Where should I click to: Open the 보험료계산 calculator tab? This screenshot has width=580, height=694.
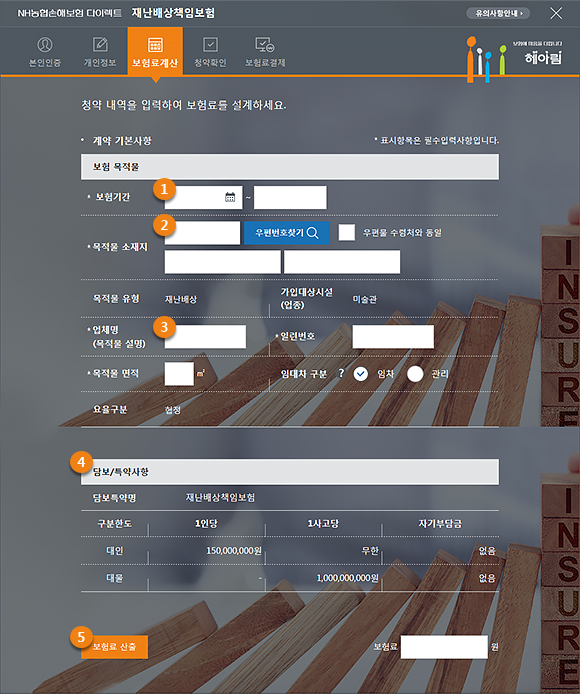(x=155, y=52)
